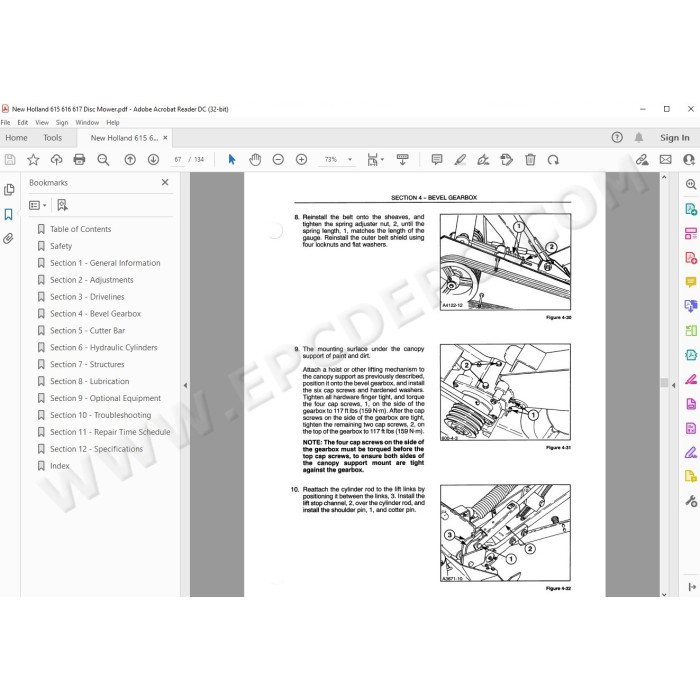Expand the right tools panel arrow icon
This screenshot has width=700, height=700.
[x=692, y=587]
